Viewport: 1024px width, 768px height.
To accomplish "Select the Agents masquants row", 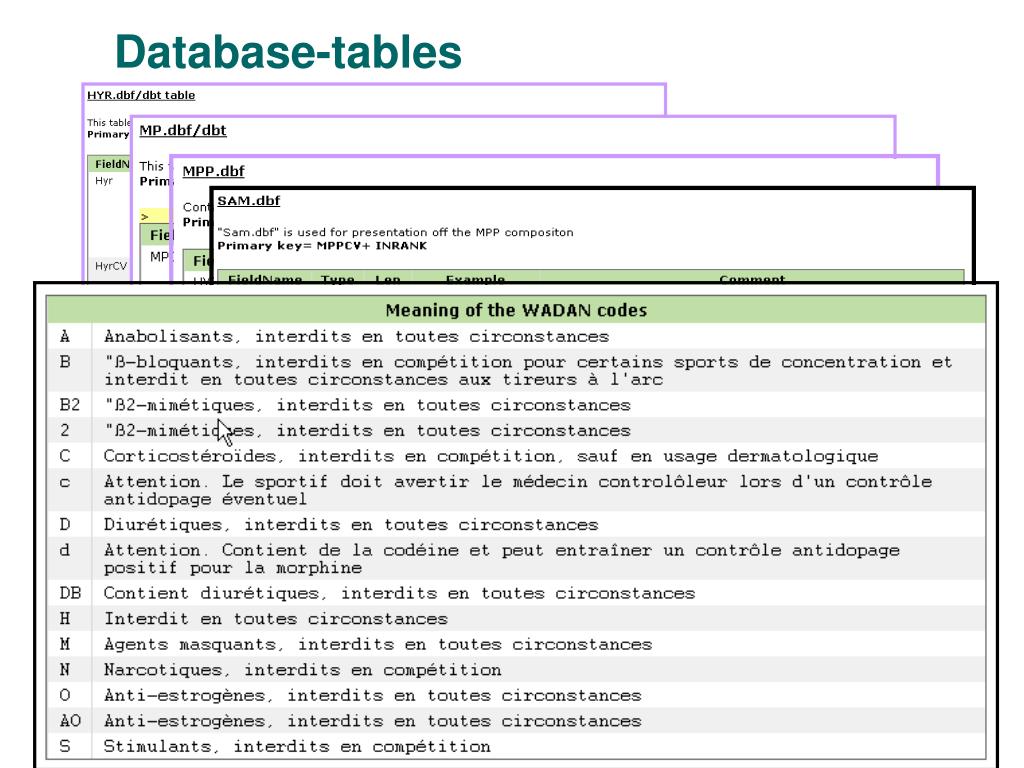I will (377, 645).
